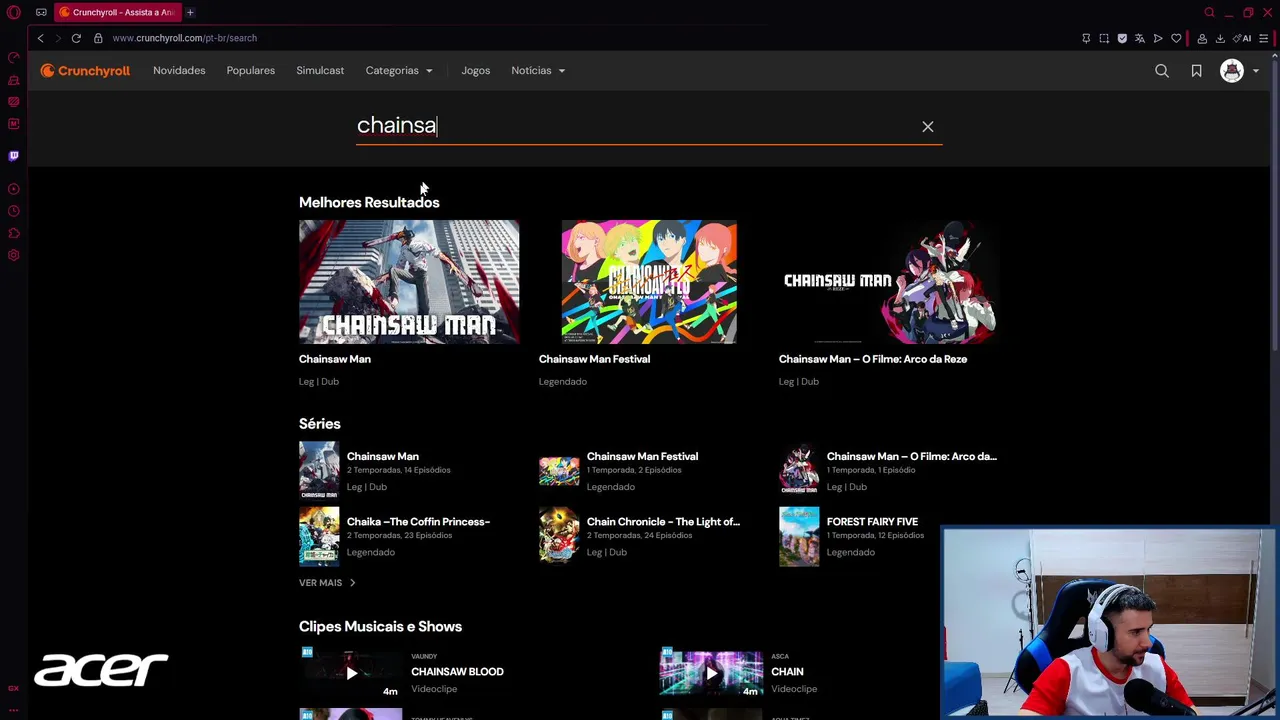Viewport: 1280px width, 720px height.
Task: Play the CHAIN videoclip by ASCA
Action: [711, 673]
